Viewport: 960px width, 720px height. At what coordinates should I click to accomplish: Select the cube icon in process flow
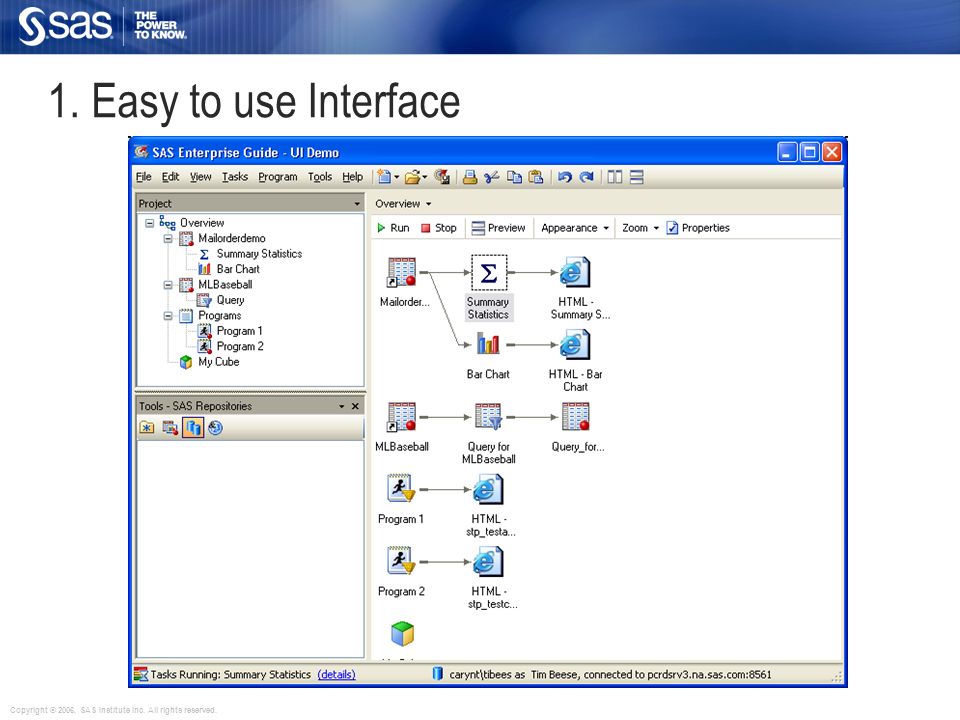[x=402, y=634]
